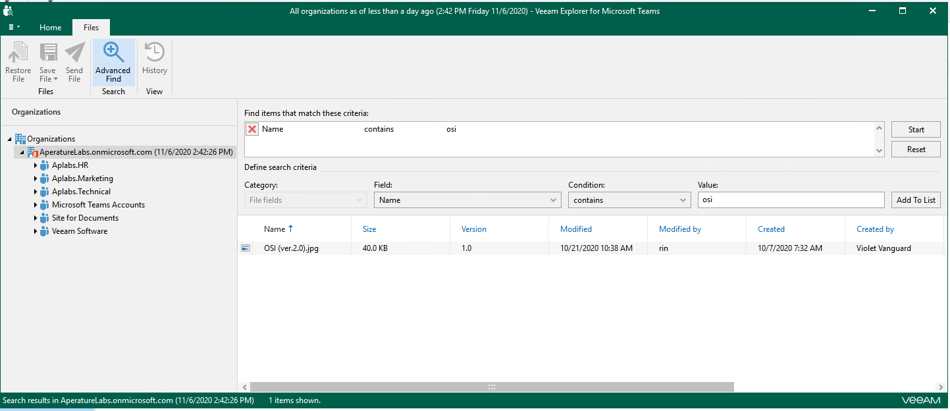Click the criteria list scroll-down arrow
Viewport: 950px width, 411px height.
[879, 150]
